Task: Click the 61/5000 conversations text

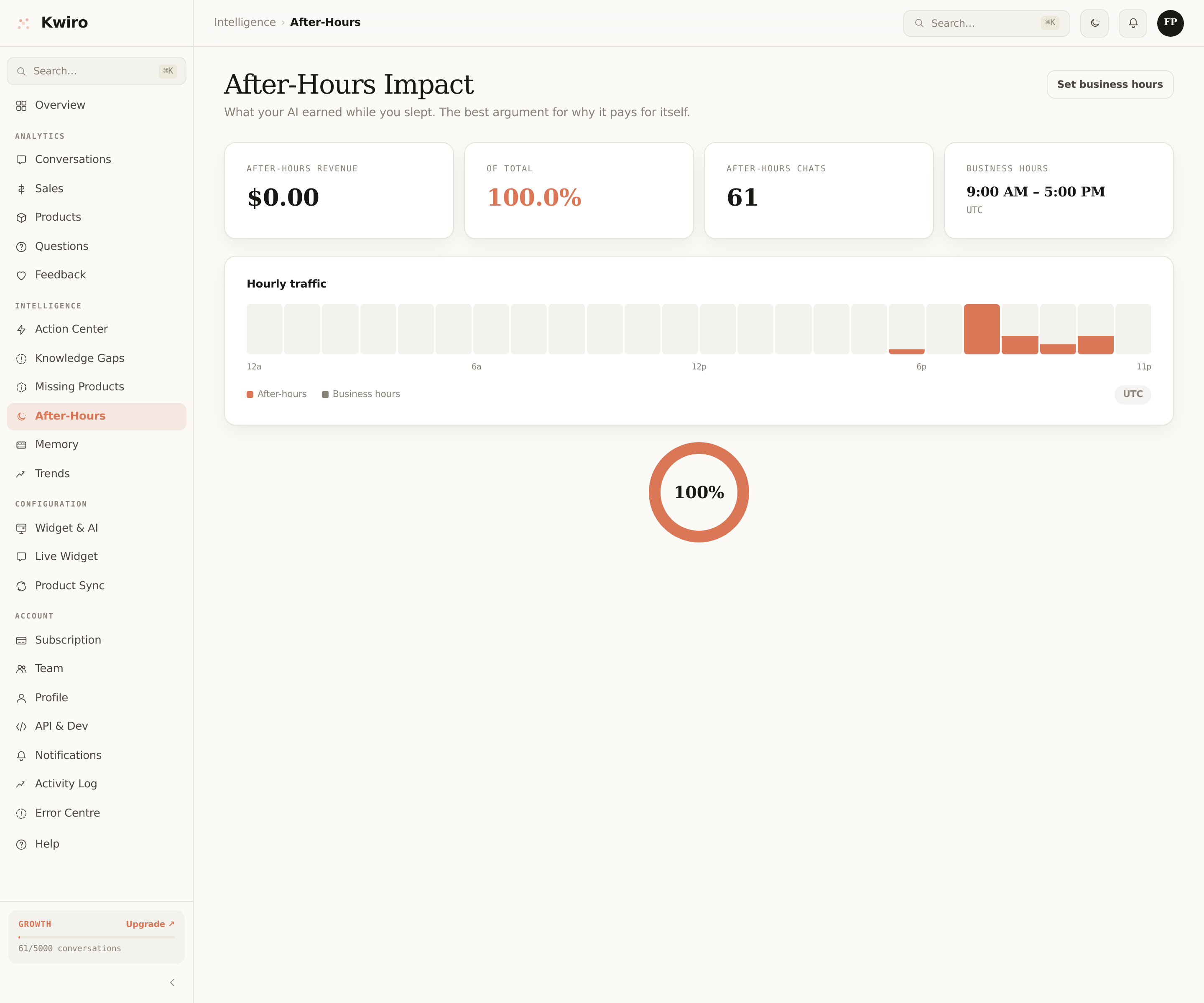Action: (69, 949)
